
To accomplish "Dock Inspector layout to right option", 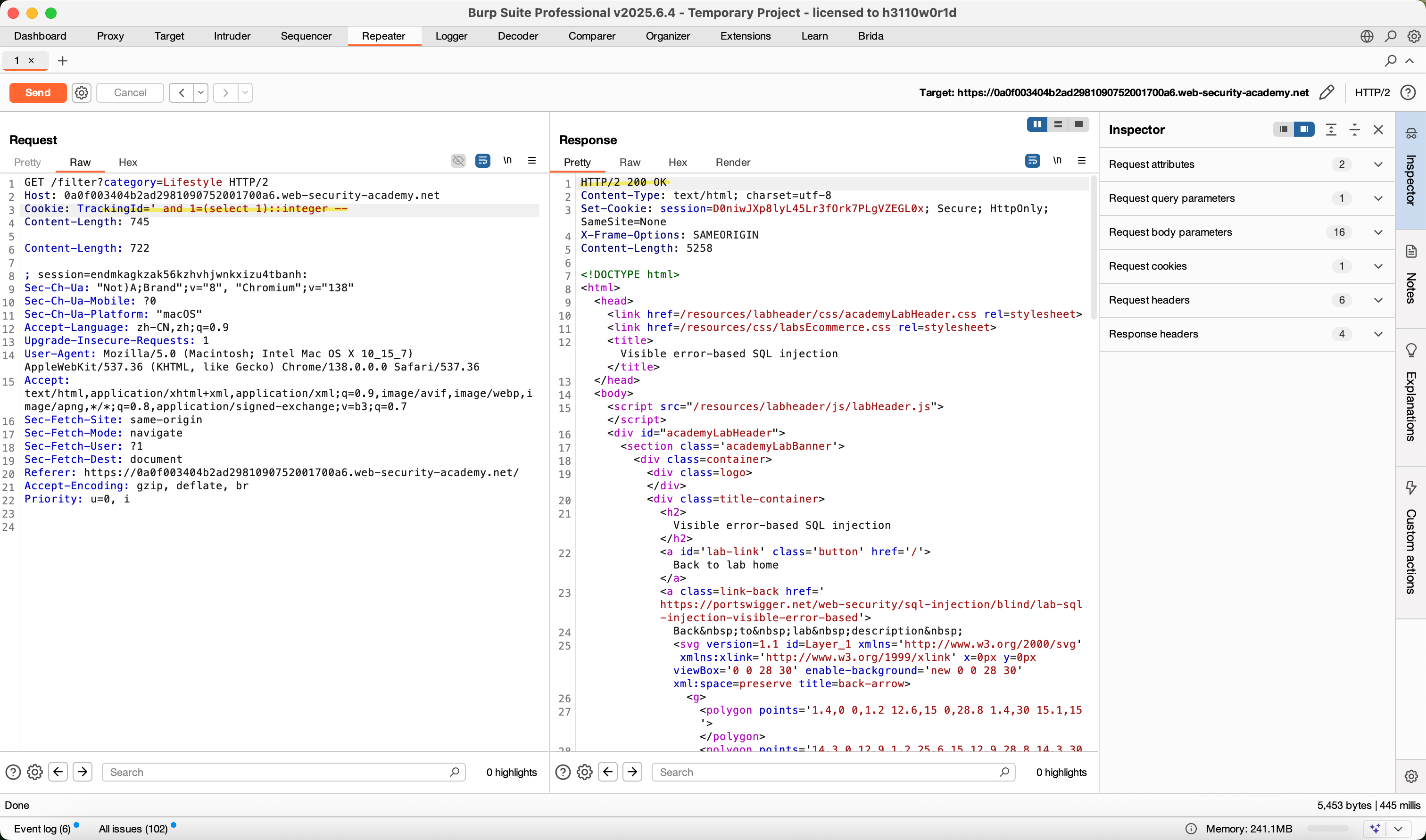I will point(1304,130).
